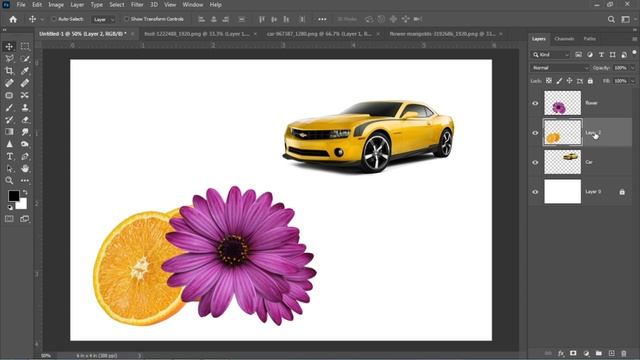Select the Frame tool

(9, 95)
